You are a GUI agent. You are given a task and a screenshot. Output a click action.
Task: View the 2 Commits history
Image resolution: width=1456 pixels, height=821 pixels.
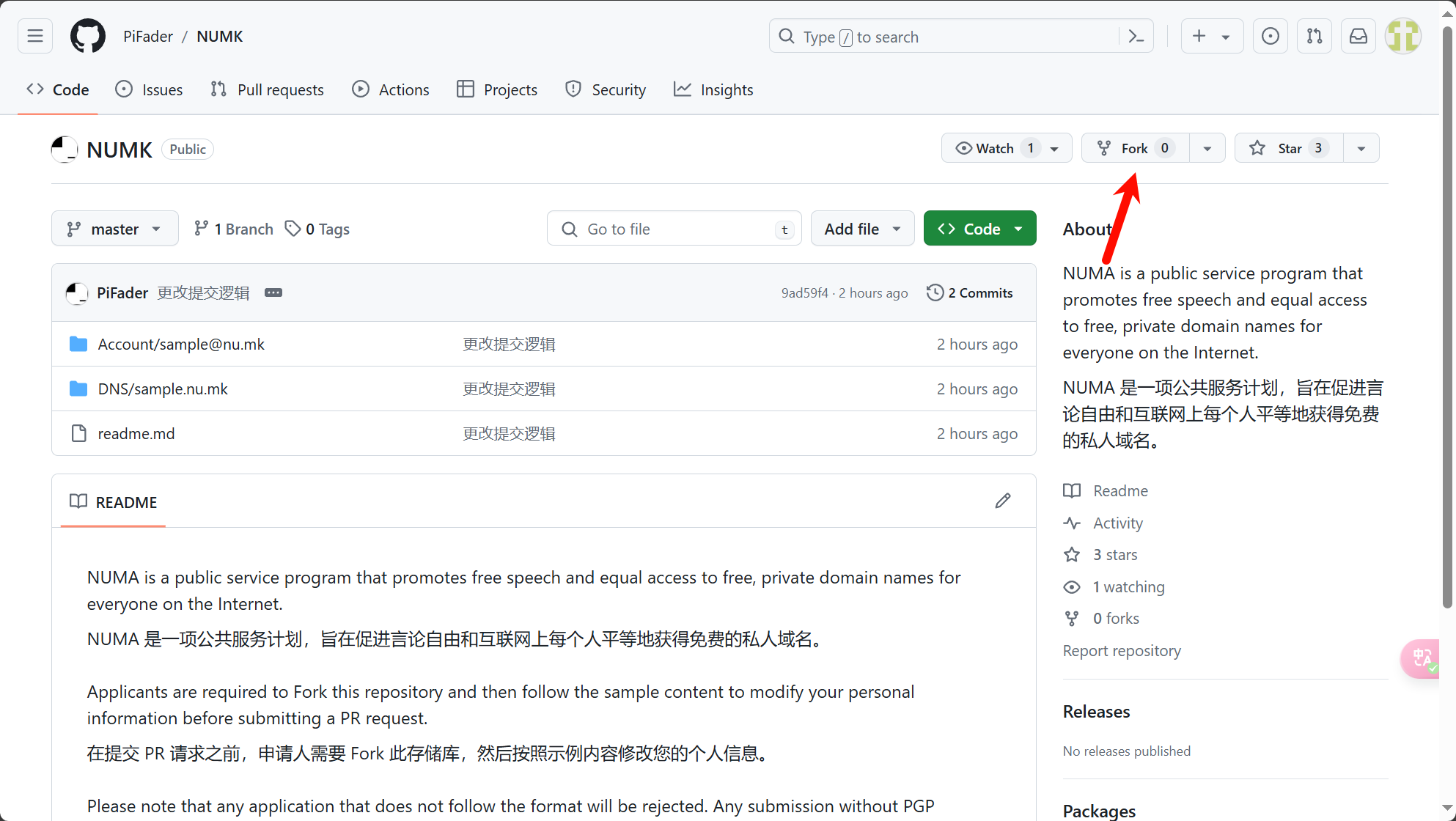click(970, 292)
